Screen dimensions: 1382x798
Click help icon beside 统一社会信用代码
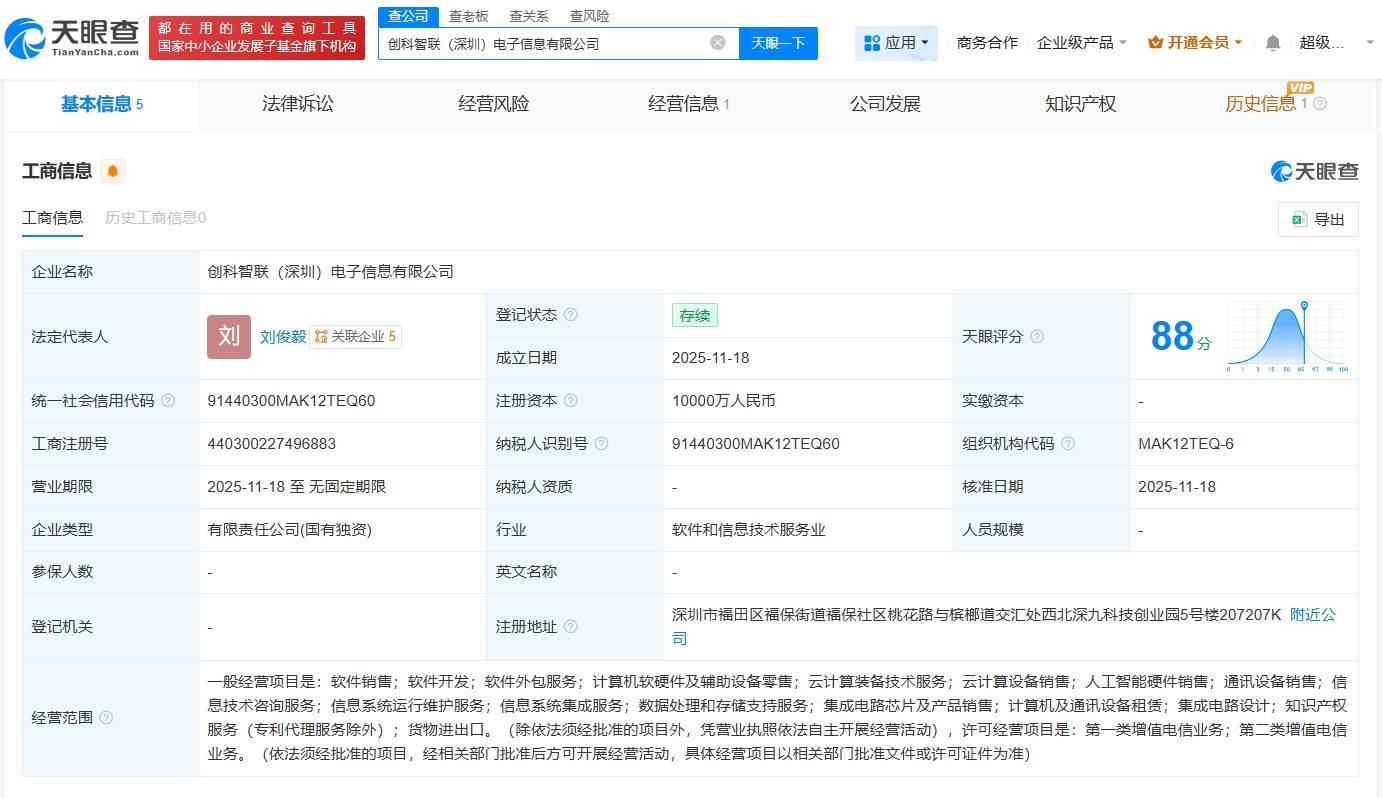(168, 401)
